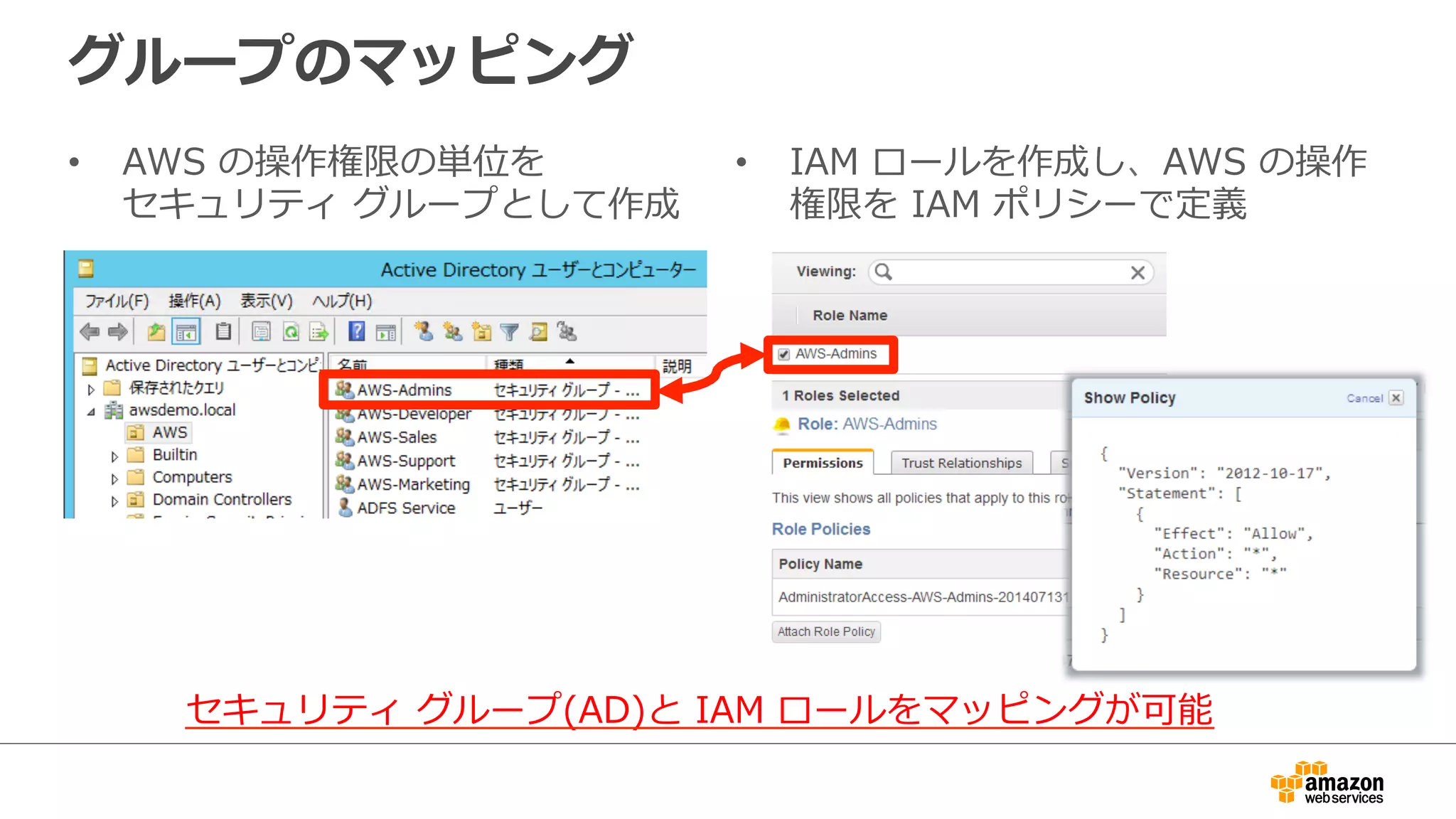Screen dimensions: 1456x819
Task: Click the AWS-Marketing group icon
Action: pos(345,484)
